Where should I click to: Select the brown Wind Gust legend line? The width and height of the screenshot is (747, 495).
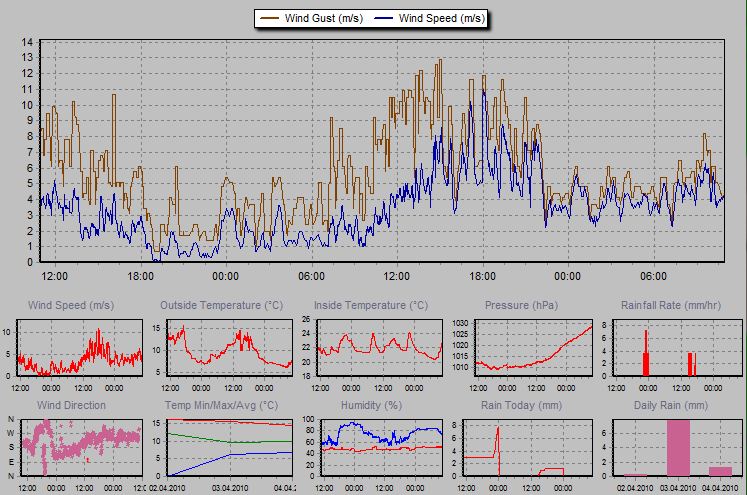[x=270, y=19]
